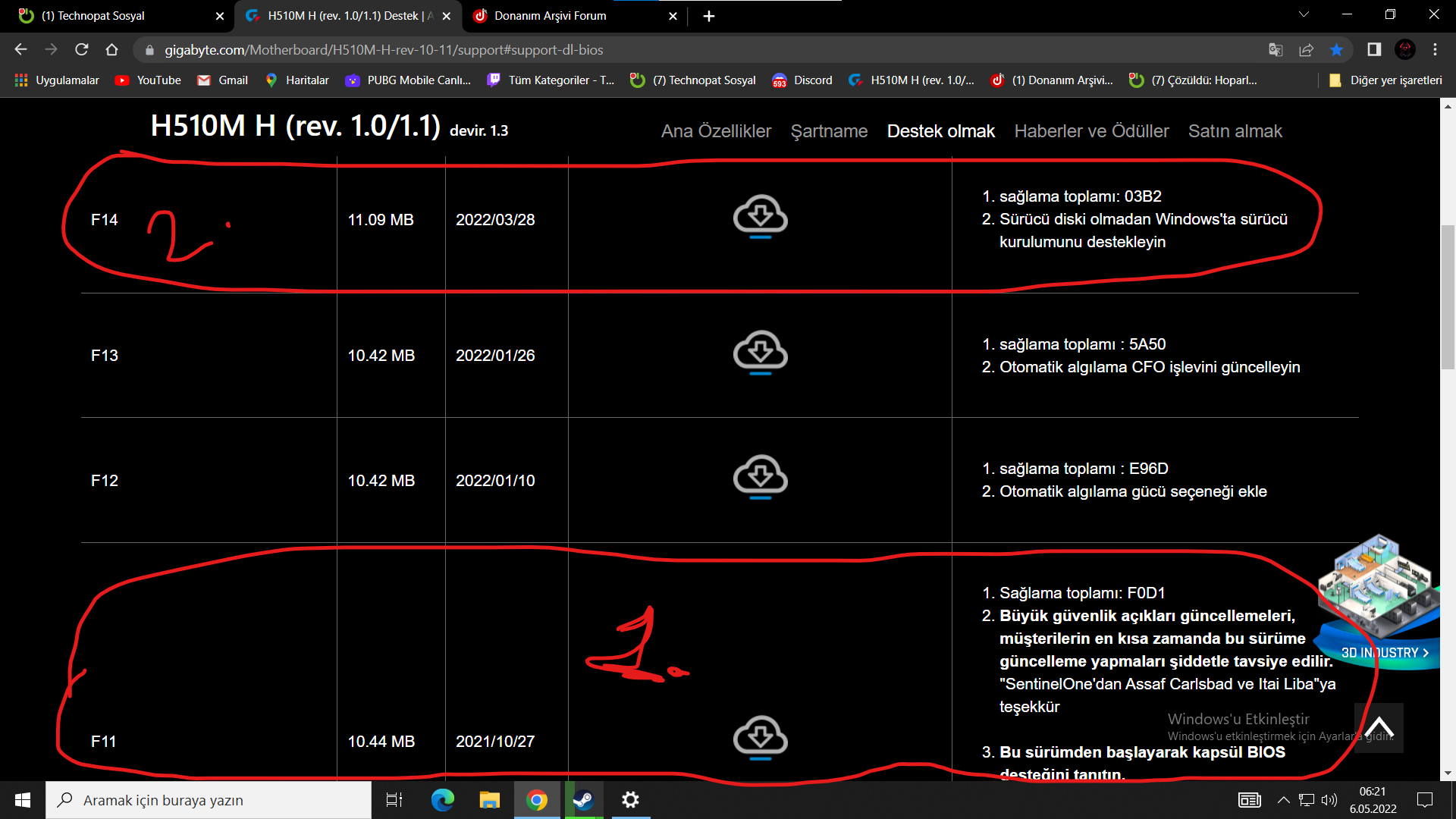Expand the tab search dropdown arrow
The height and width of the screenshot is (819, 1456).
(1303, 15)
